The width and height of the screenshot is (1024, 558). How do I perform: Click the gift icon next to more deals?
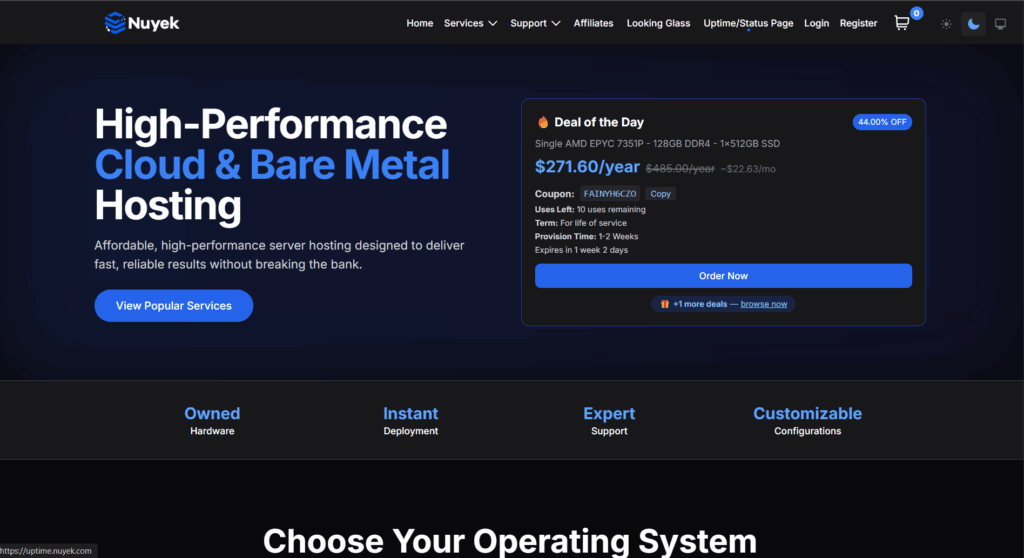664,304
